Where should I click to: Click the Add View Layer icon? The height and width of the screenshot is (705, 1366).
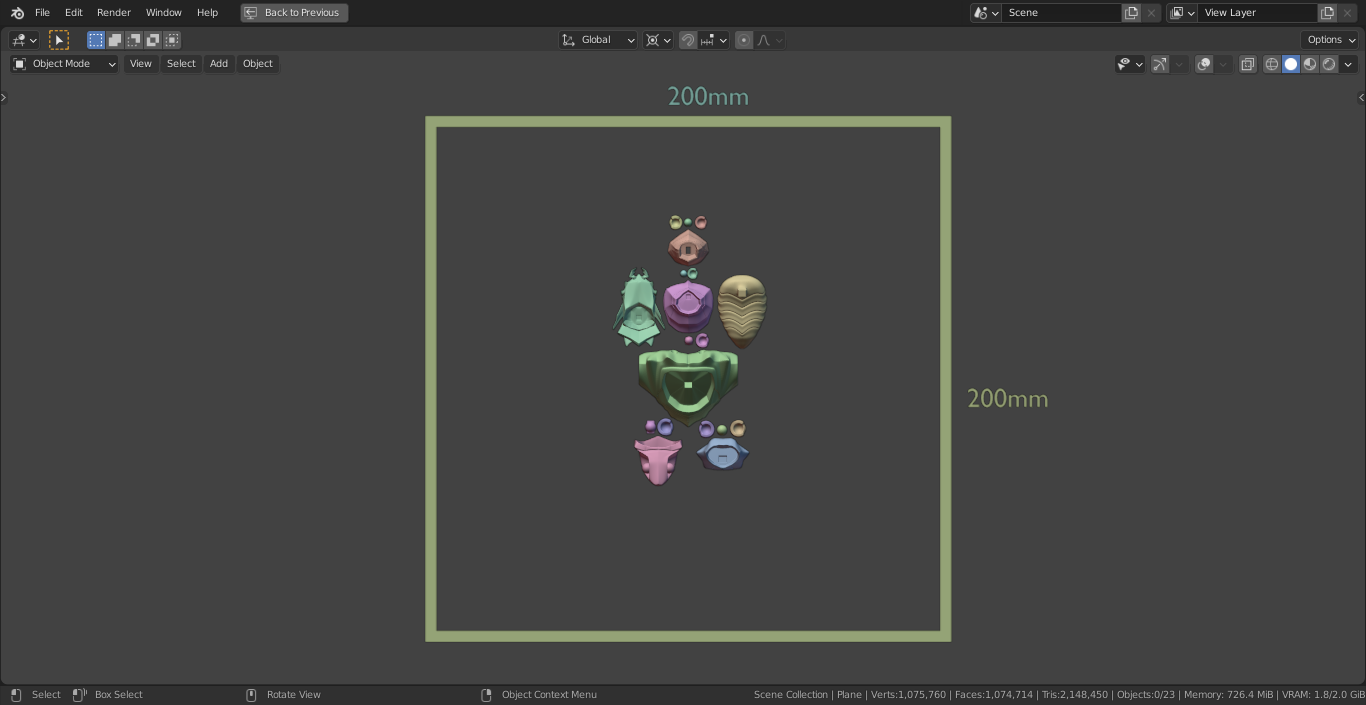click(x=1327, y=13)
